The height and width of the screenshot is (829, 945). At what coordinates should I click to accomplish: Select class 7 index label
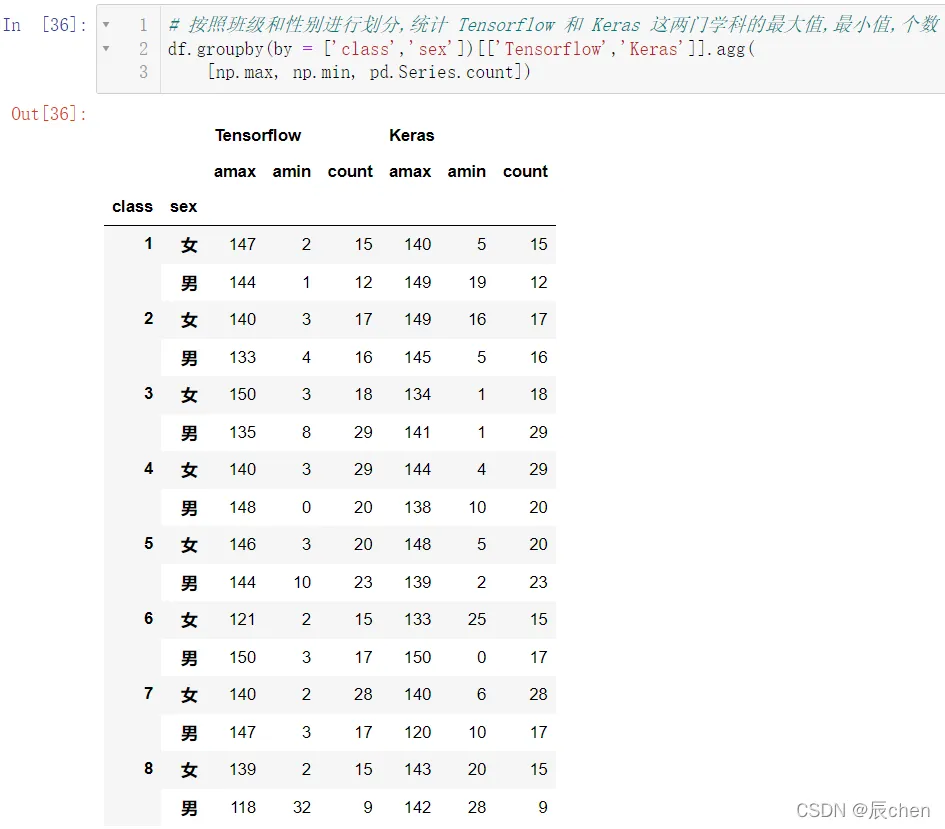tap(148, 693)
